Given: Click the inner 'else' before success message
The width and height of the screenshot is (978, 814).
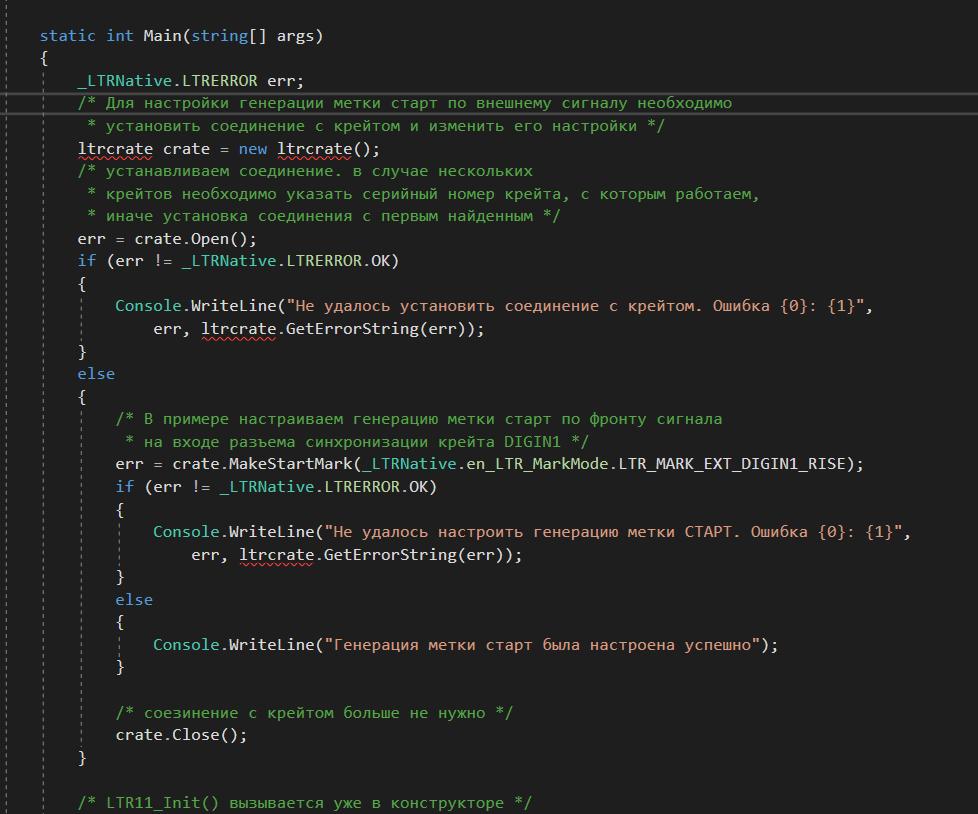Looking at the screenshot, I should (134, 599).
